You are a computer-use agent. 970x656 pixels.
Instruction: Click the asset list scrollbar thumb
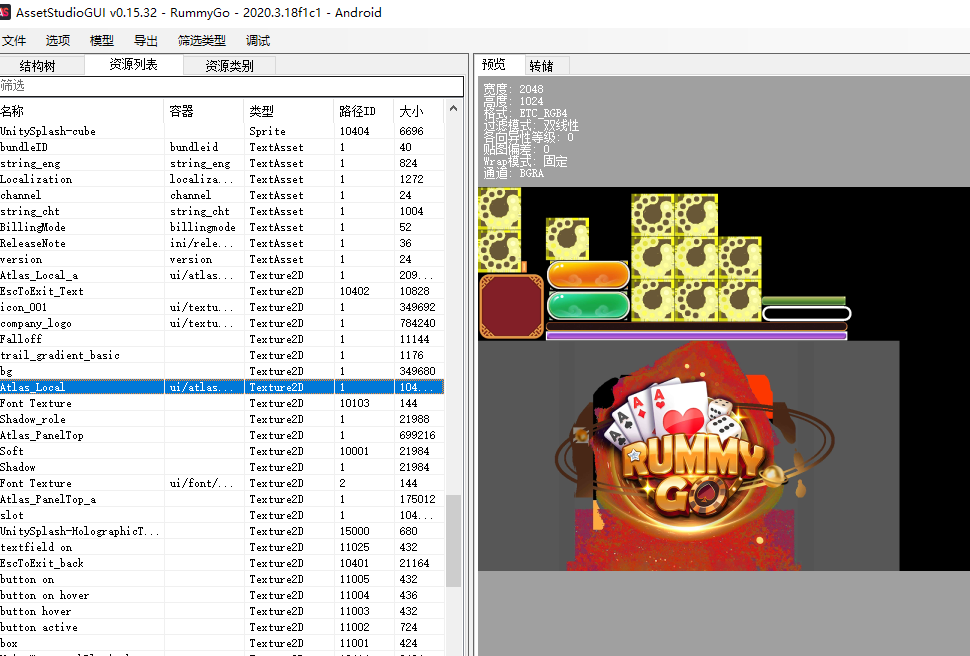453,540
